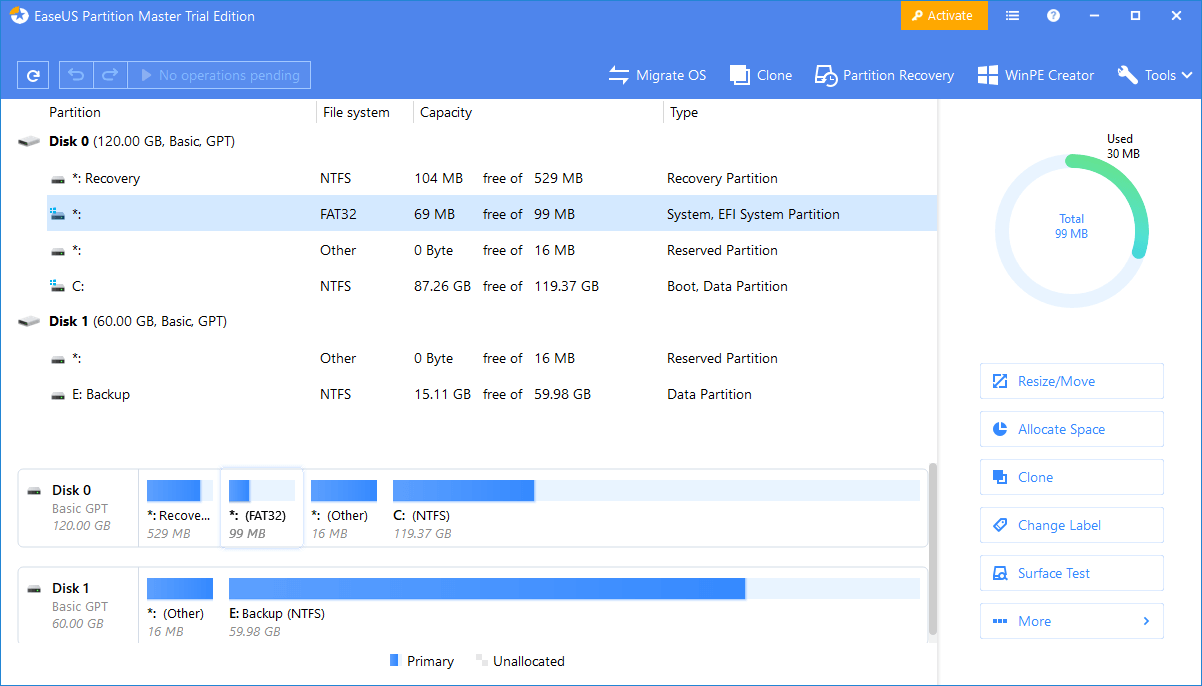Click the disk list scrollbar
This screenshot has width=1202, height=686.
coord(932,550)
